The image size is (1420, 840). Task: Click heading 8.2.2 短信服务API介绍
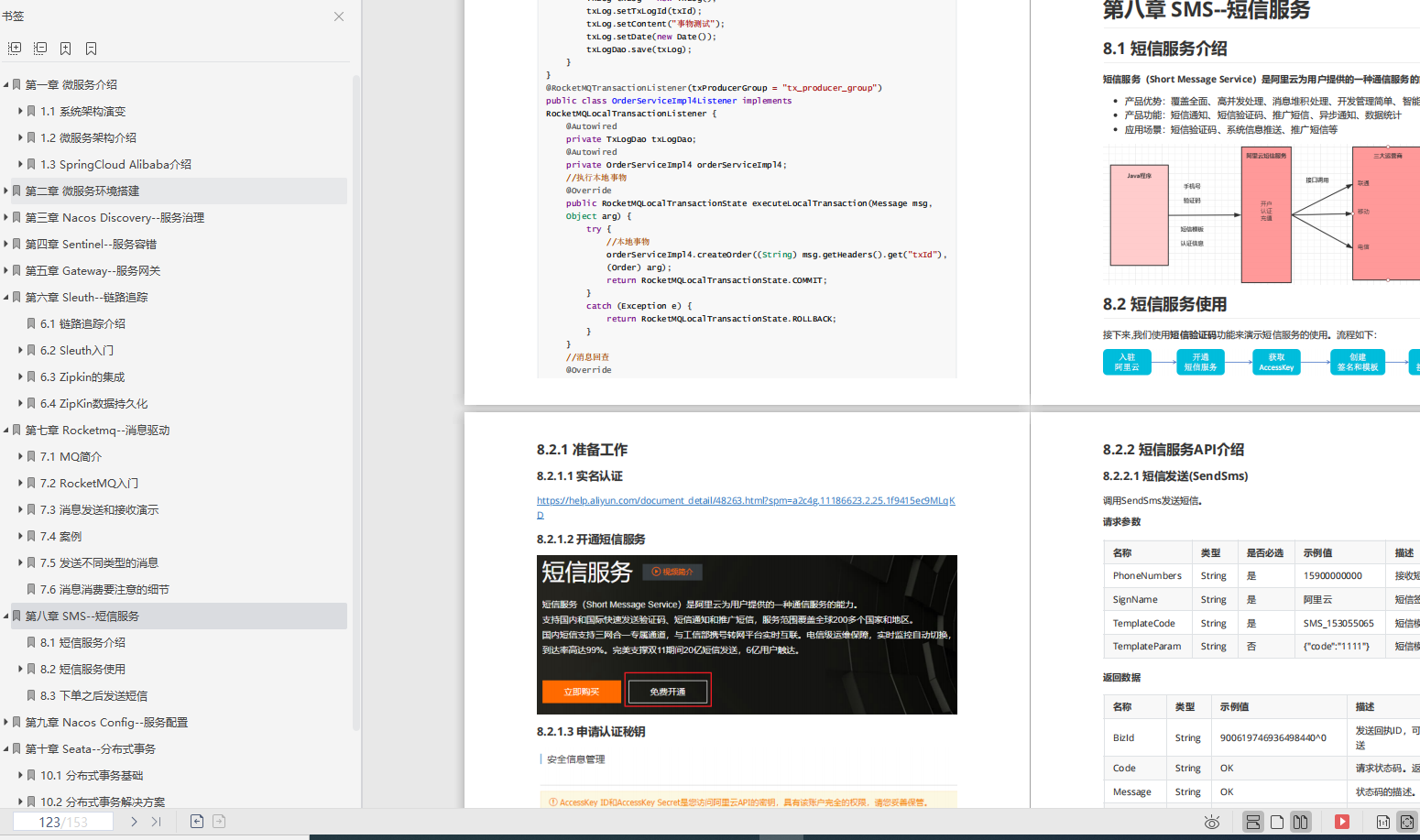pyautogui.click(x=1174, y=450)
